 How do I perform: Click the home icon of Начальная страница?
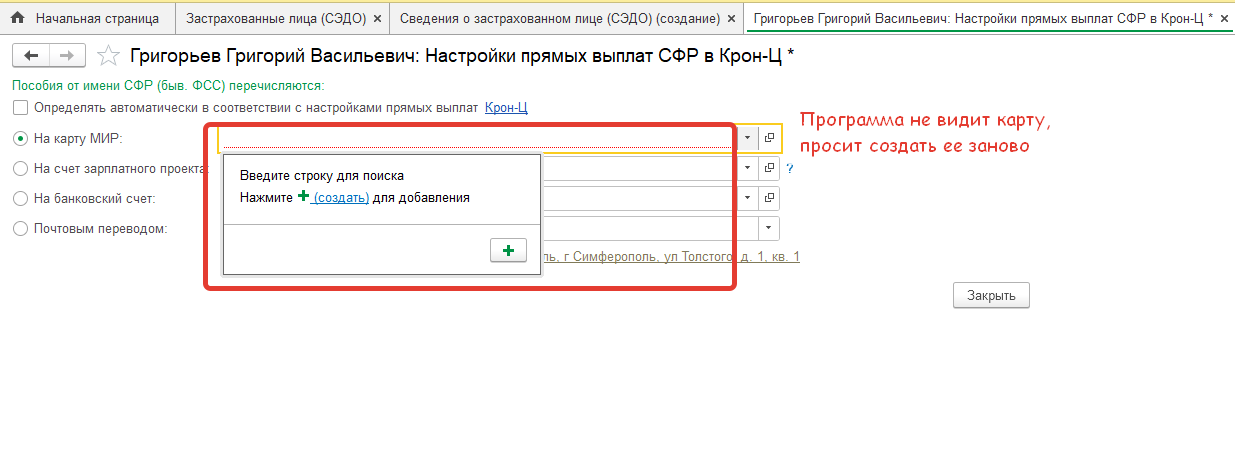pos(17,18)
